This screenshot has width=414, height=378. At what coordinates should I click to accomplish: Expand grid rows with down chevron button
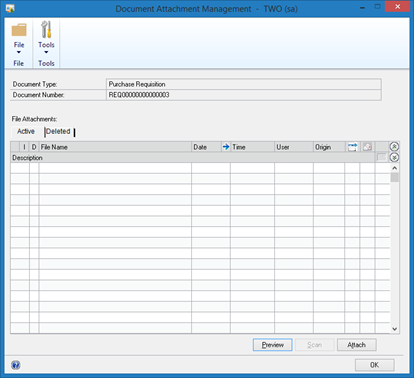[x=394, y=157]
